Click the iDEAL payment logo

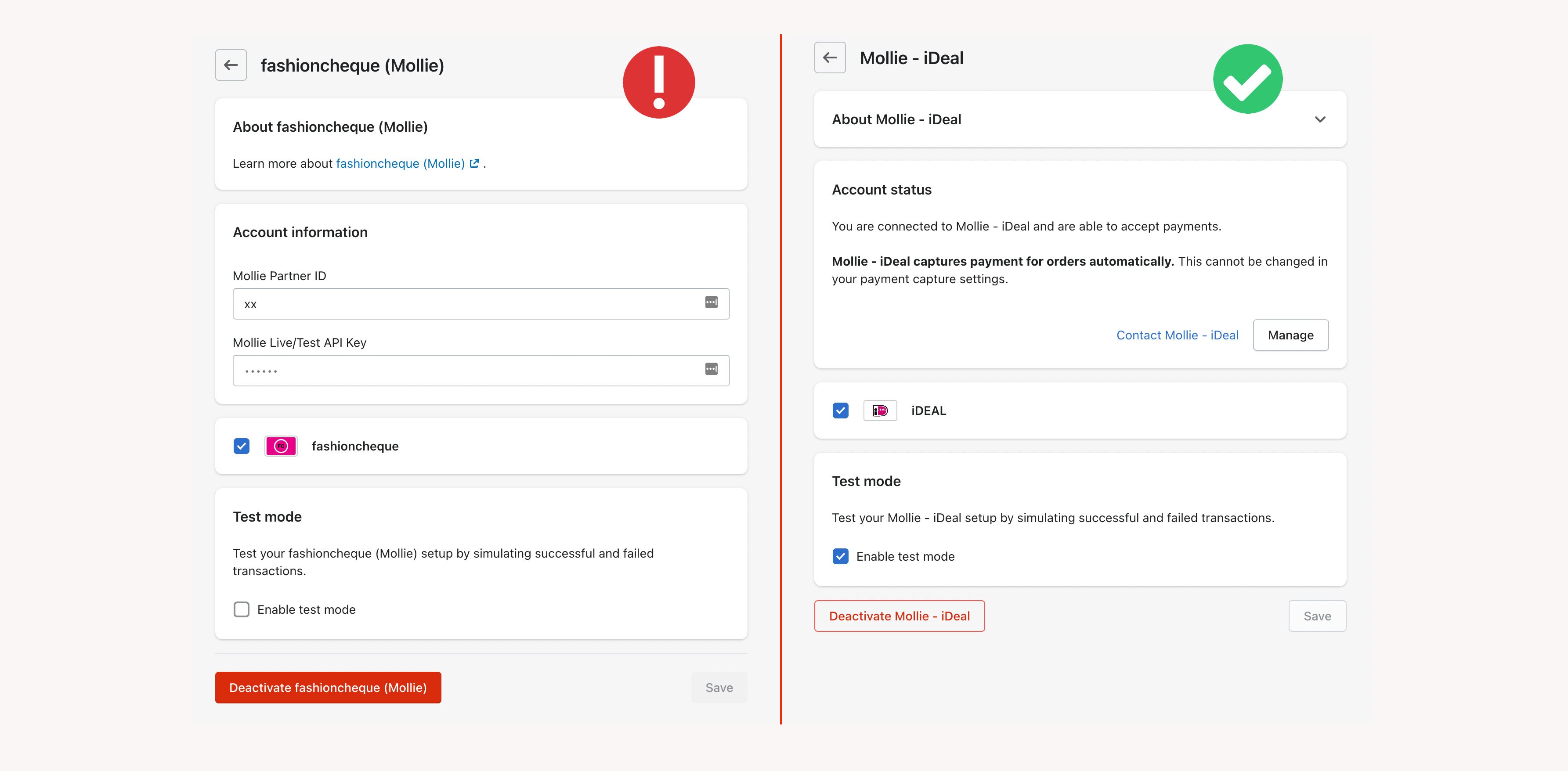880,411
